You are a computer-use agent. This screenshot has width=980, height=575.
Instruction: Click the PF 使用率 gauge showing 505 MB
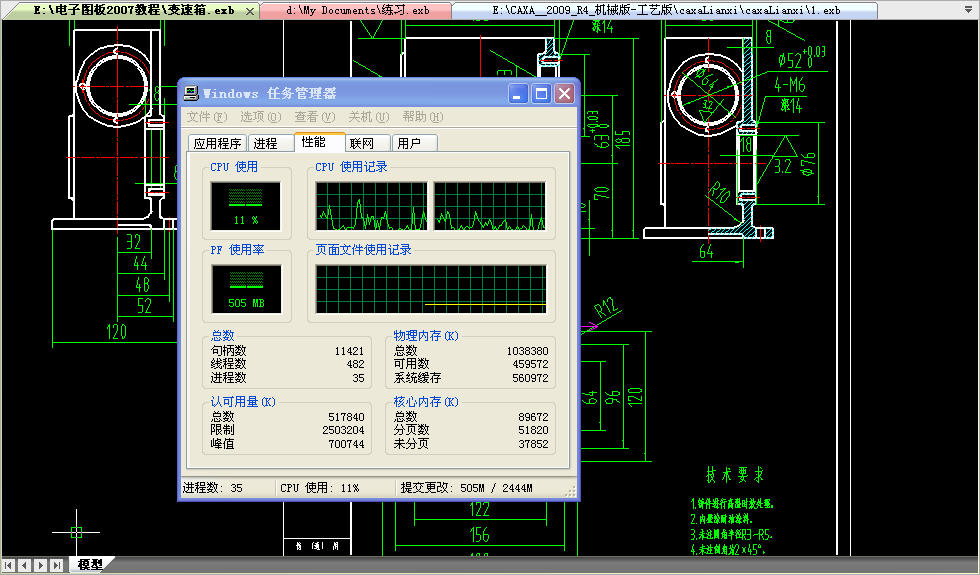[x=246, y=289]
